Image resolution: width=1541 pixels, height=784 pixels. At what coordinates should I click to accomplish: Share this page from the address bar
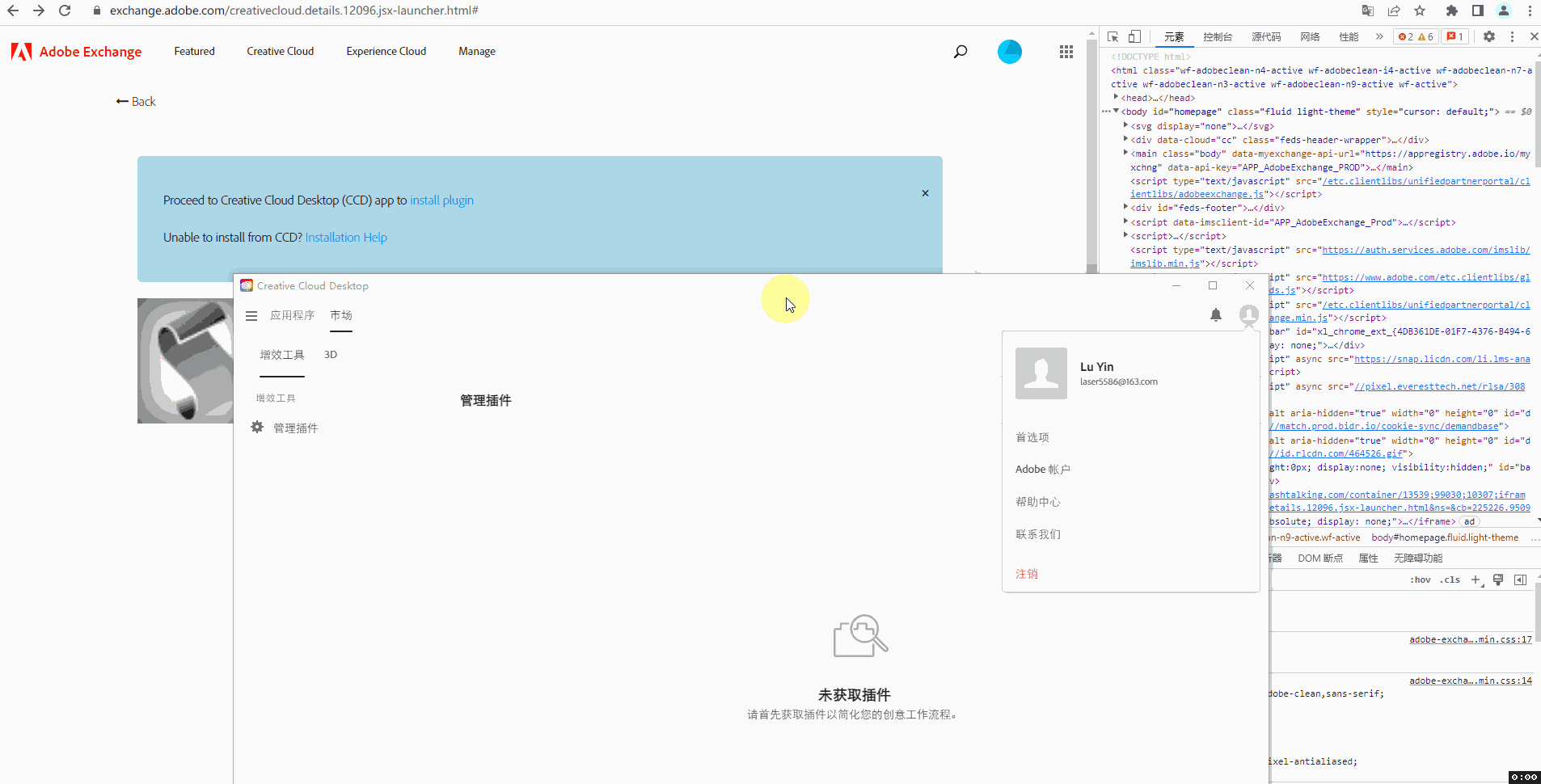(1394, 11)
